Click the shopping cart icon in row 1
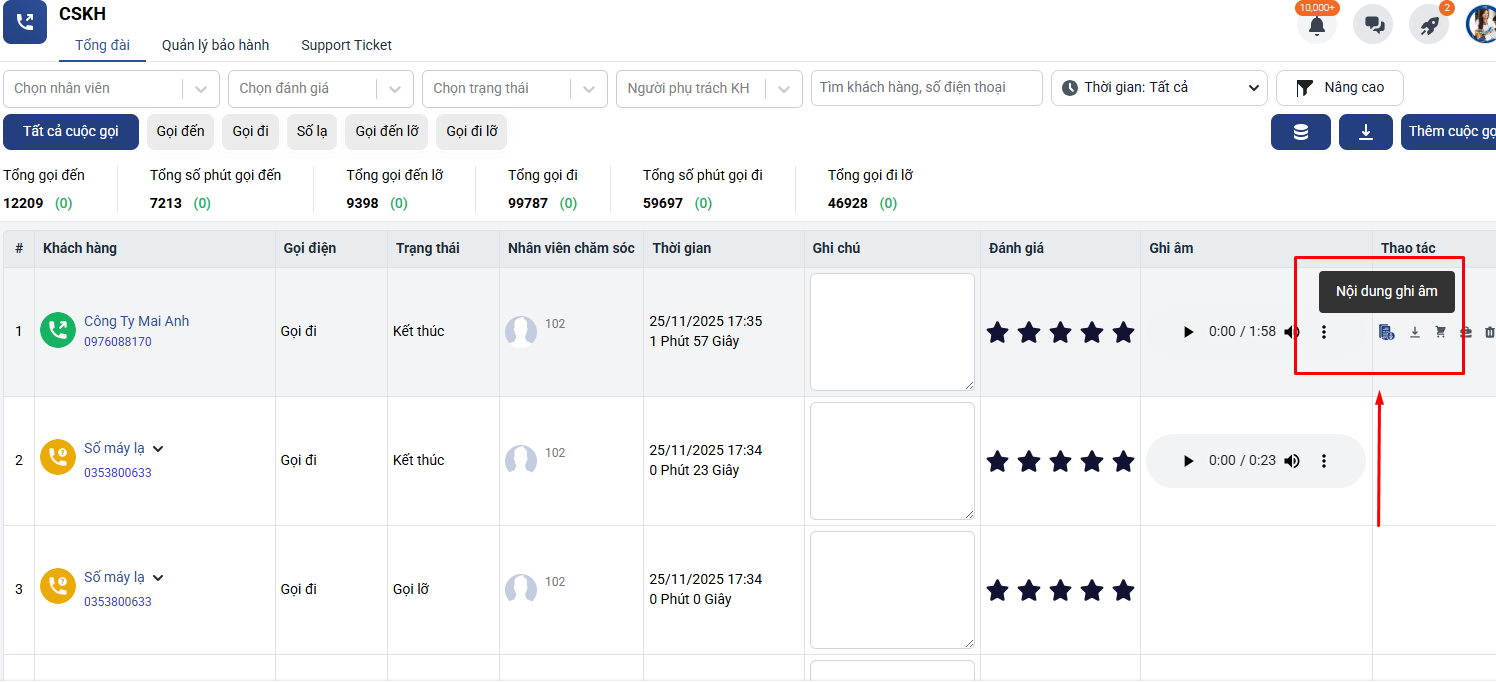The height and width of the screenshot is (682, 1496). pos(1440,332)
